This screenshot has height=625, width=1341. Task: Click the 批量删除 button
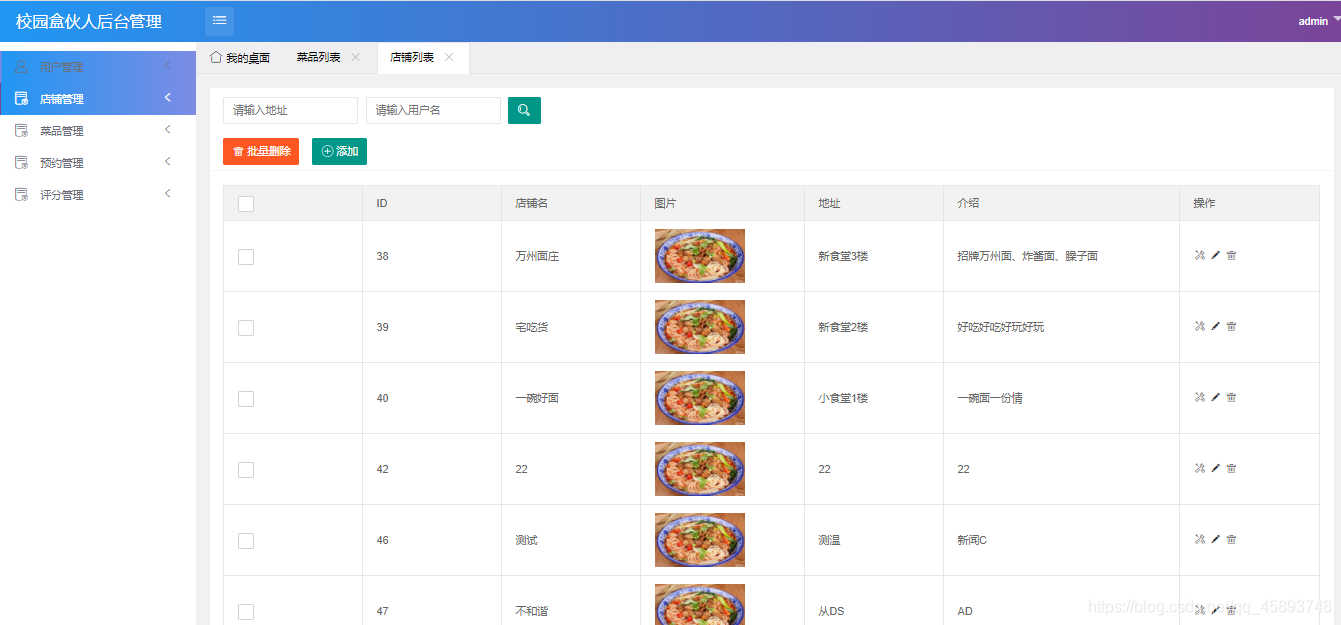point(261,151)
